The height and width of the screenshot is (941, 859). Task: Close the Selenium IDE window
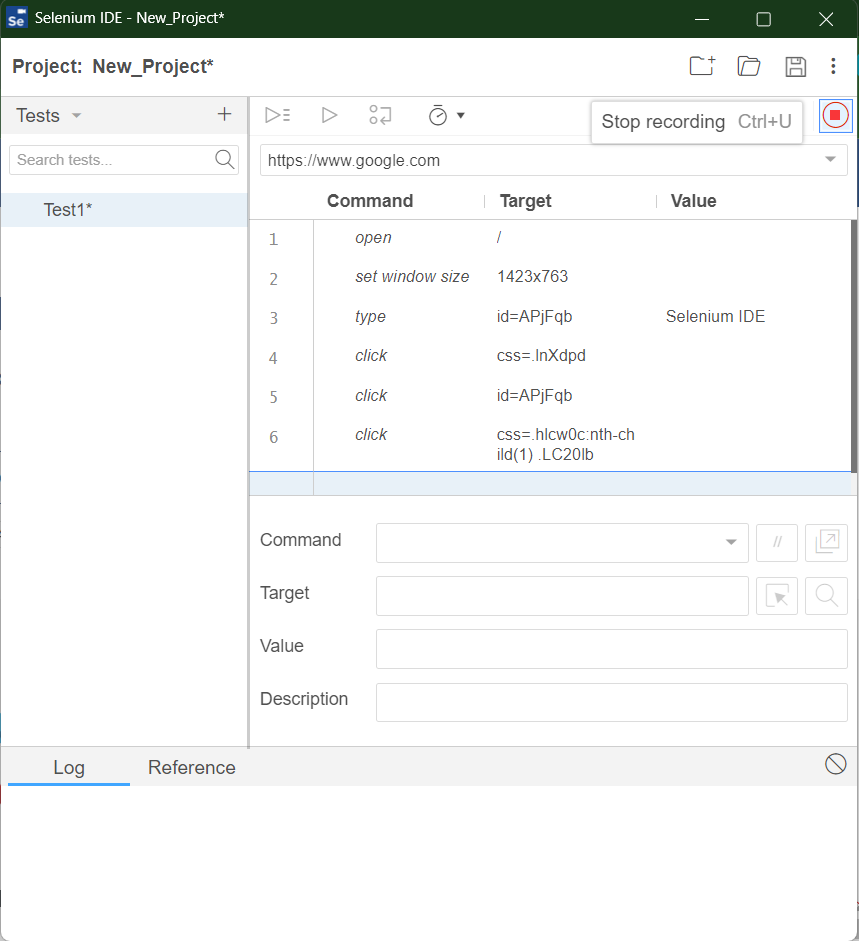(826, 19)
